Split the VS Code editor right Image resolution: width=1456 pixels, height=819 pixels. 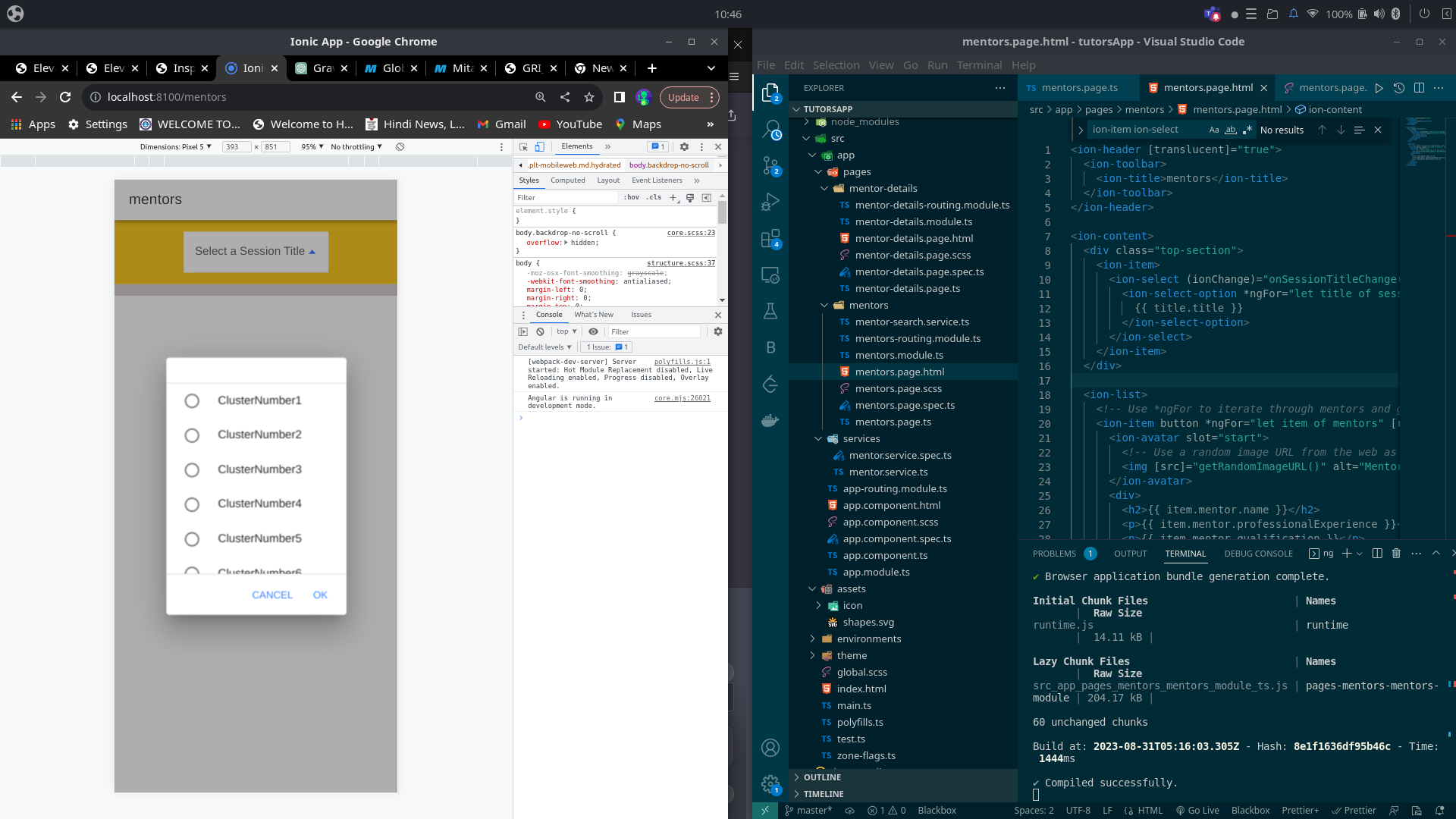click(x=1419, y=88)
